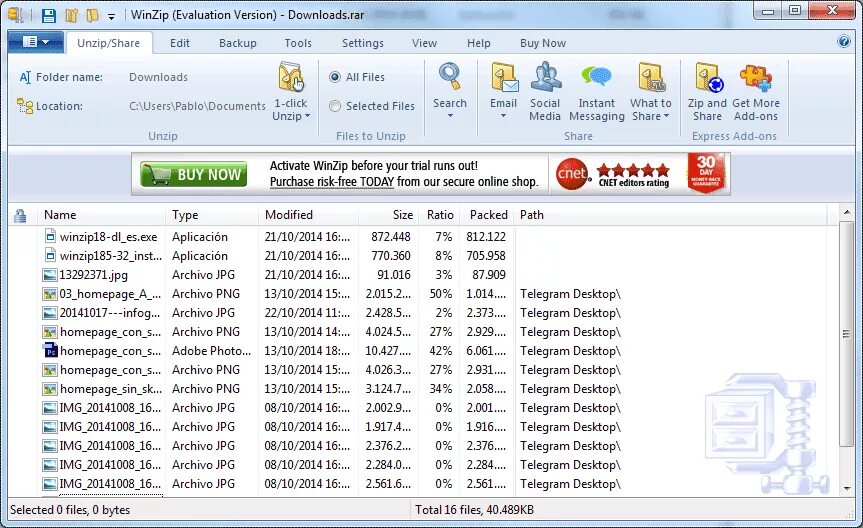Open the Buy Now ribbon tab

coord(543,43)
